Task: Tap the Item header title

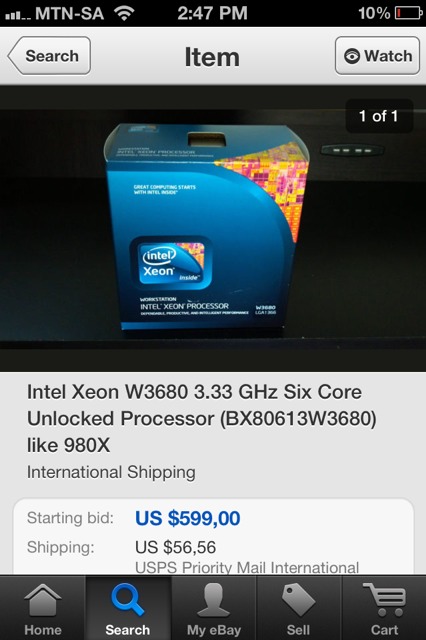Action: (x=212, y=57)
